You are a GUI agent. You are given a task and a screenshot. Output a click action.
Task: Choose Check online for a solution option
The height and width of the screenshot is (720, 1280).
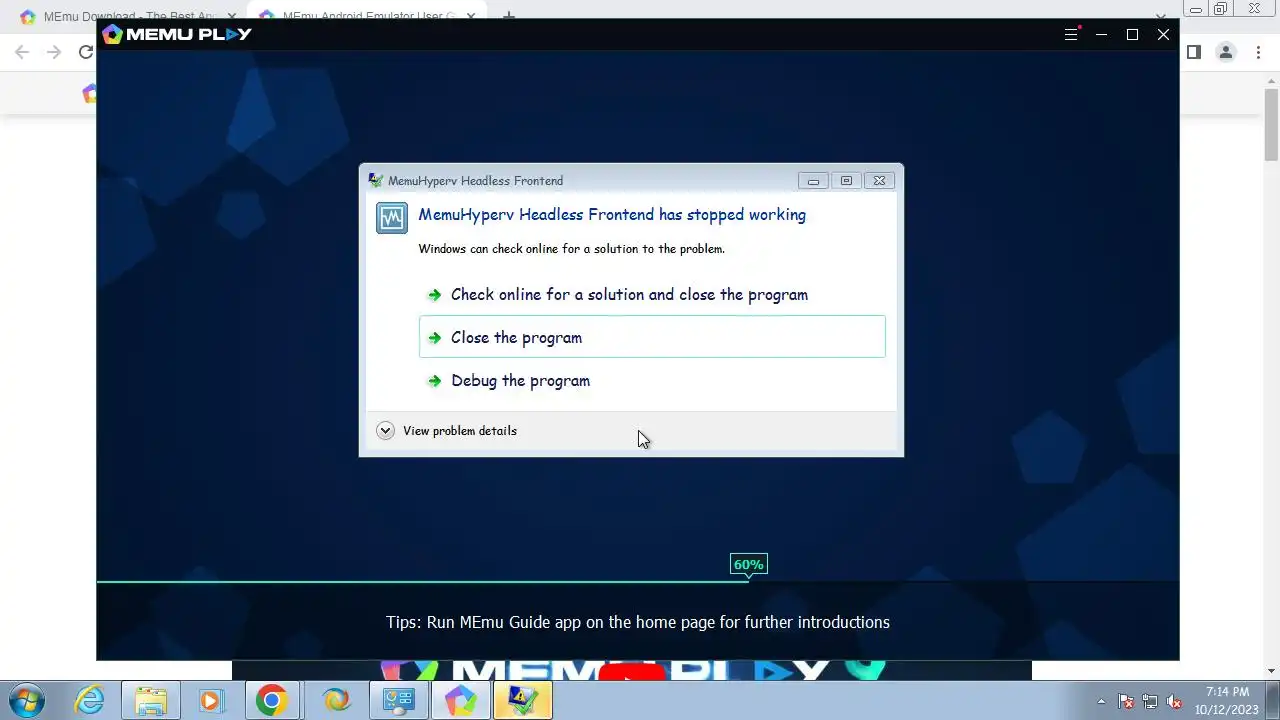click(x=652, y=295)
